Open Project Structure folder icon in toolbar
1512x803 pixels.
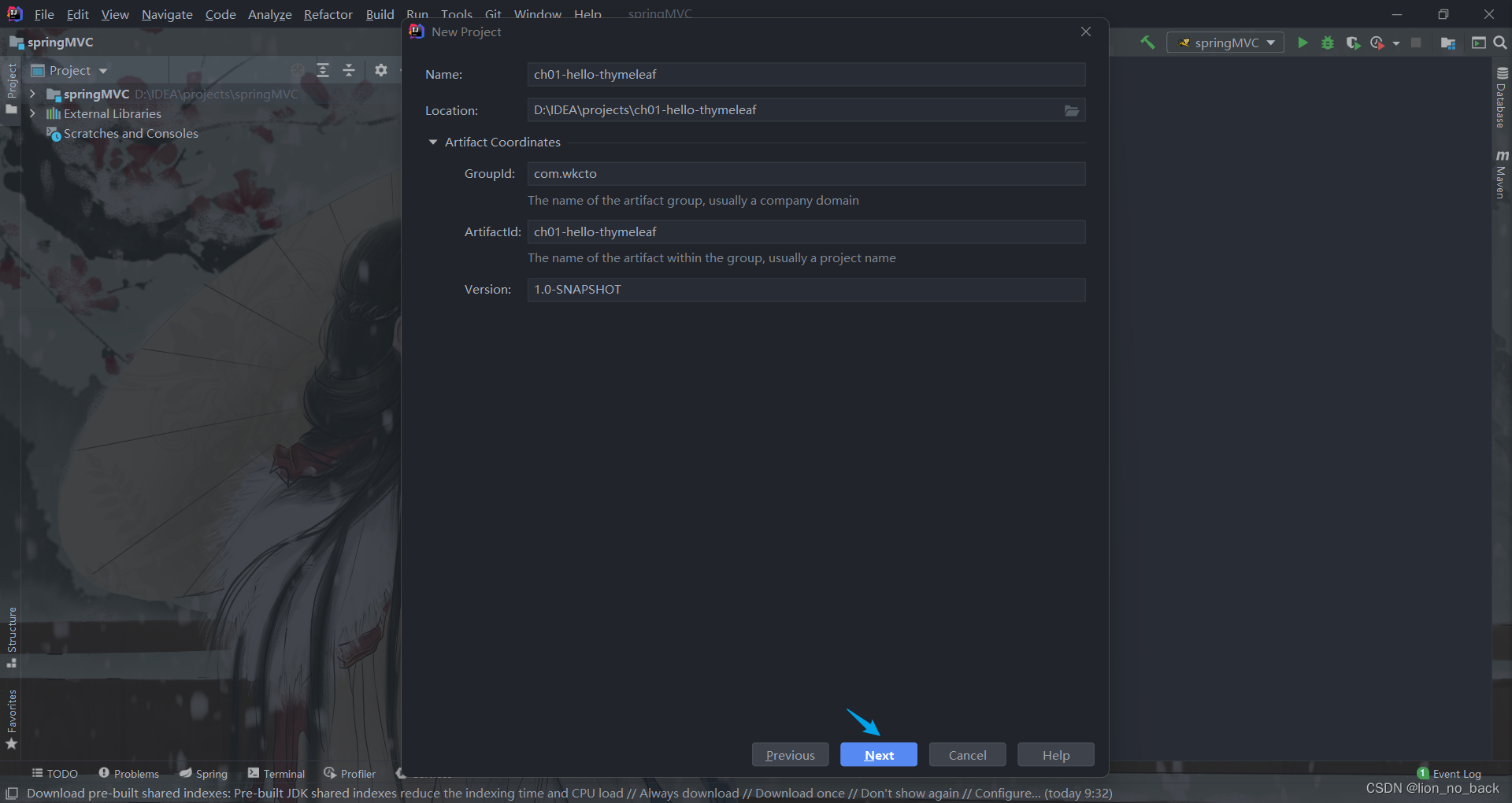1447,43
